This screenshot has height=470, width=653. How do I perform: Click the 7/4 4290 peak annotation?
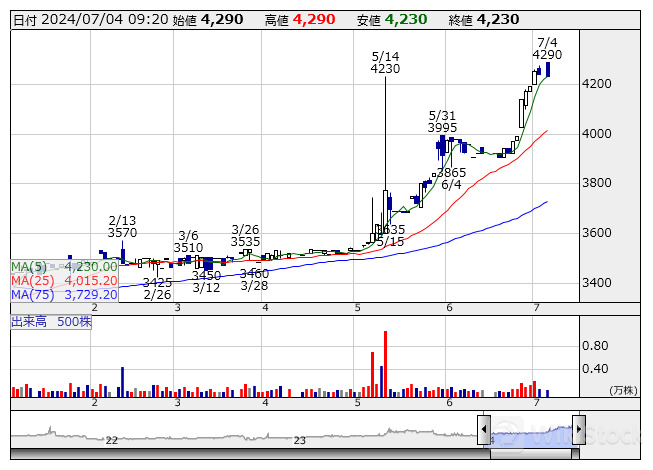click(547, 49)
